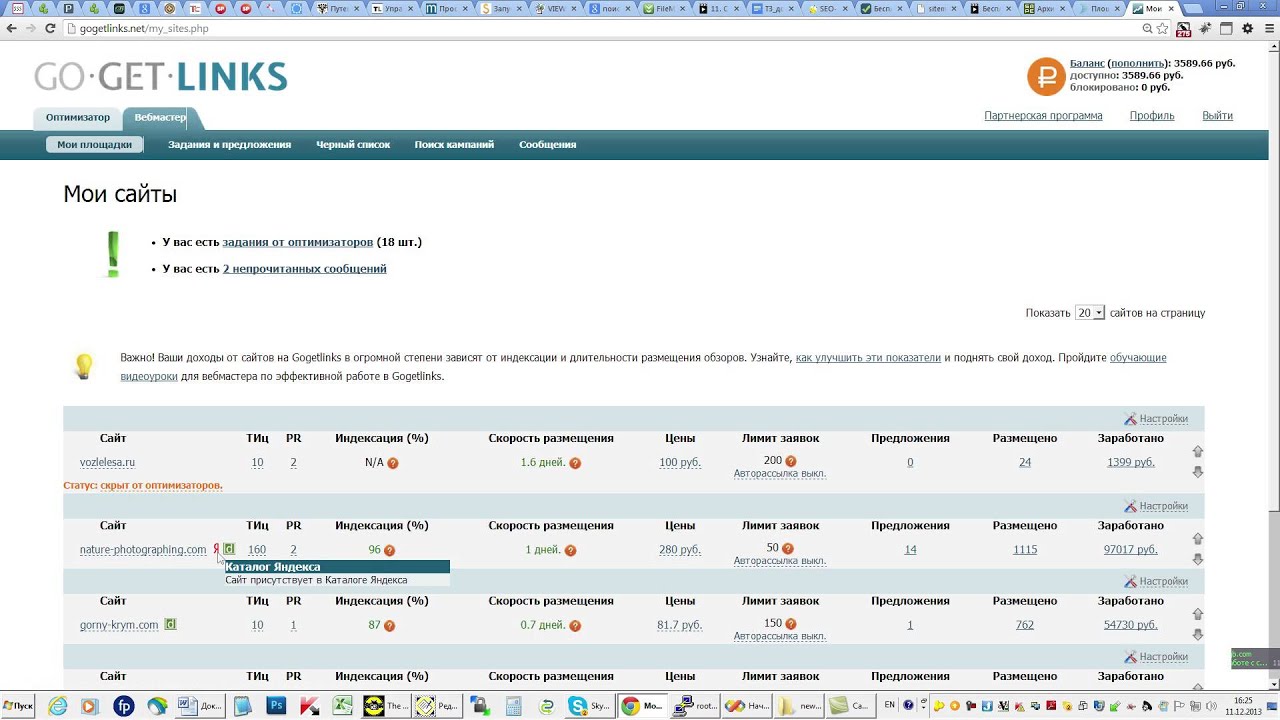Click green catalog icon next to gorny-krym.com
The width and height of the screenshot is (1280, 720).
[x=170, y=624]
